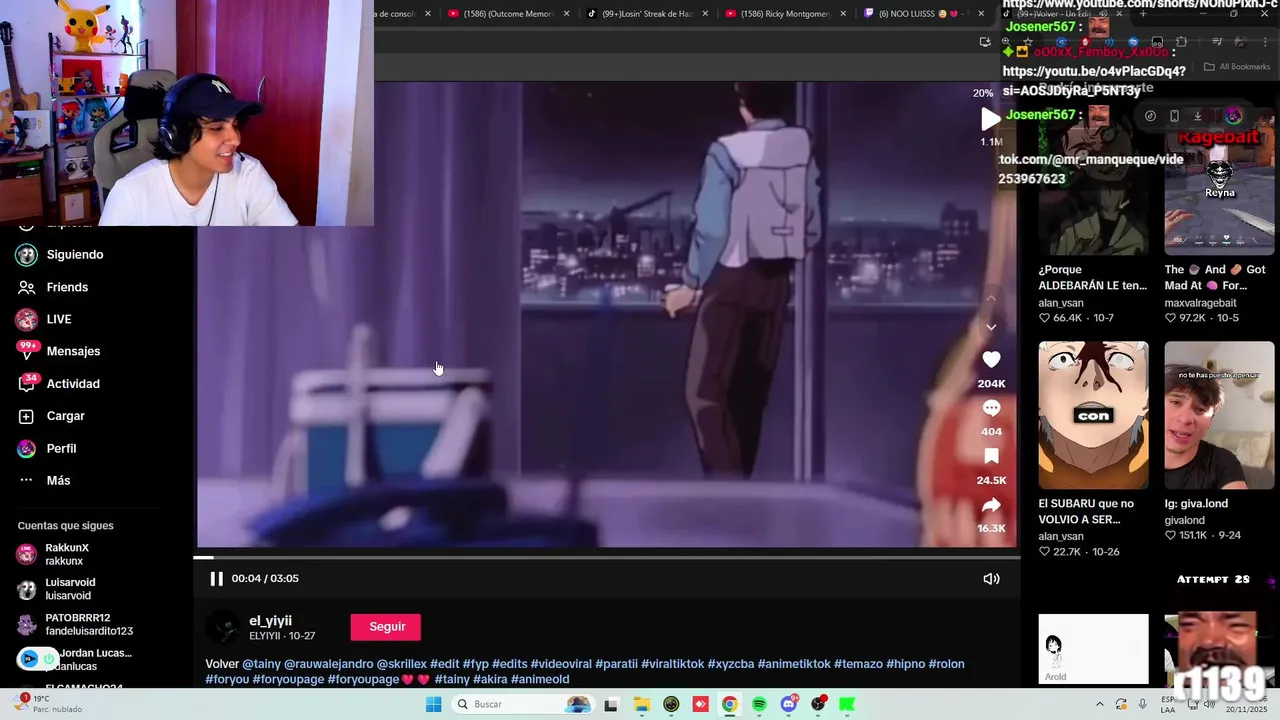This screenshot has width=1280, height=720.
Task: Close the Ricky Montgomery tab
Action: [843, 14]
